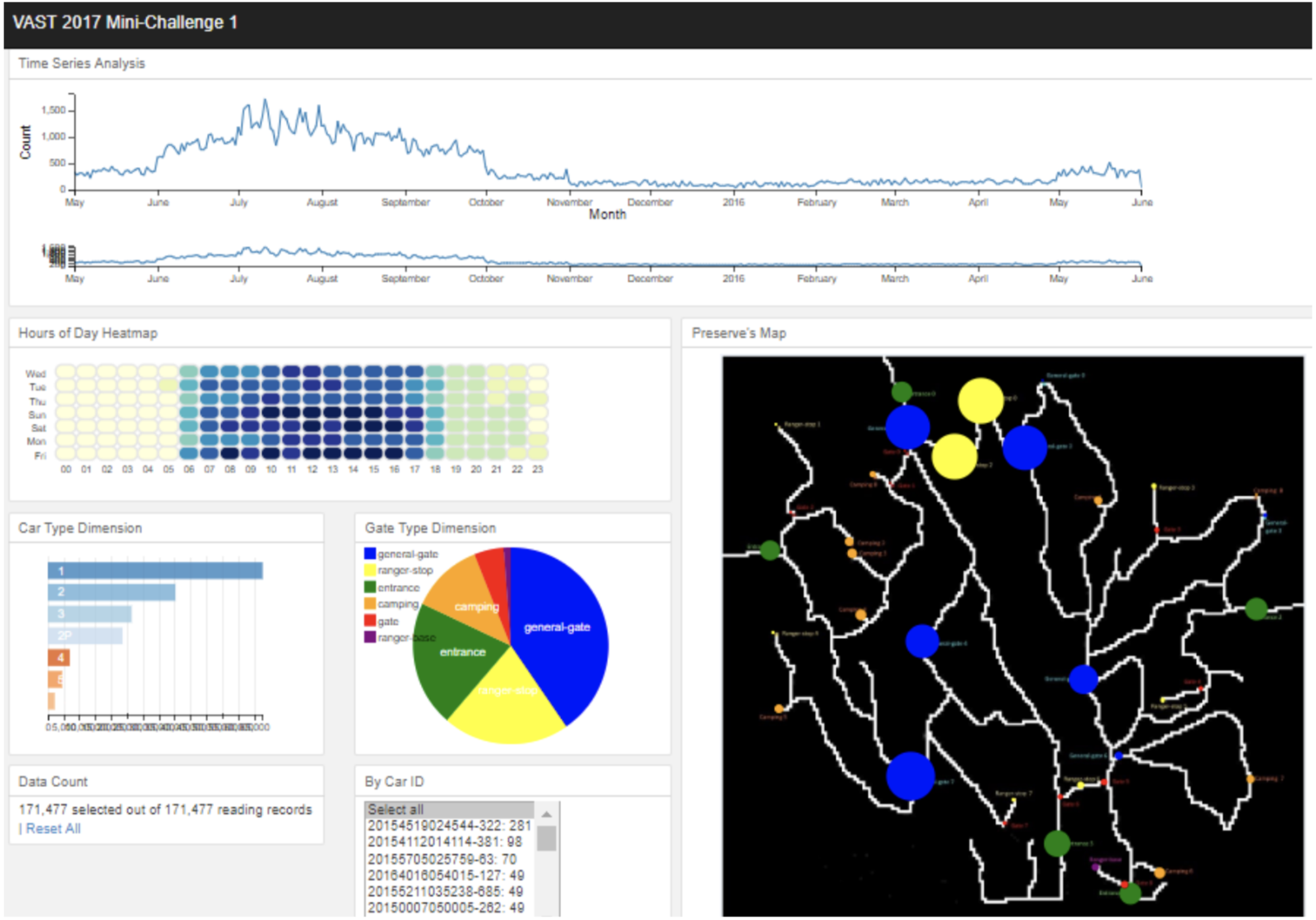Image resolution: width=1316 pixels, height=920 pixels.
Task: Click the General-gate 7 blue map circle
Action: pos(910,776)
